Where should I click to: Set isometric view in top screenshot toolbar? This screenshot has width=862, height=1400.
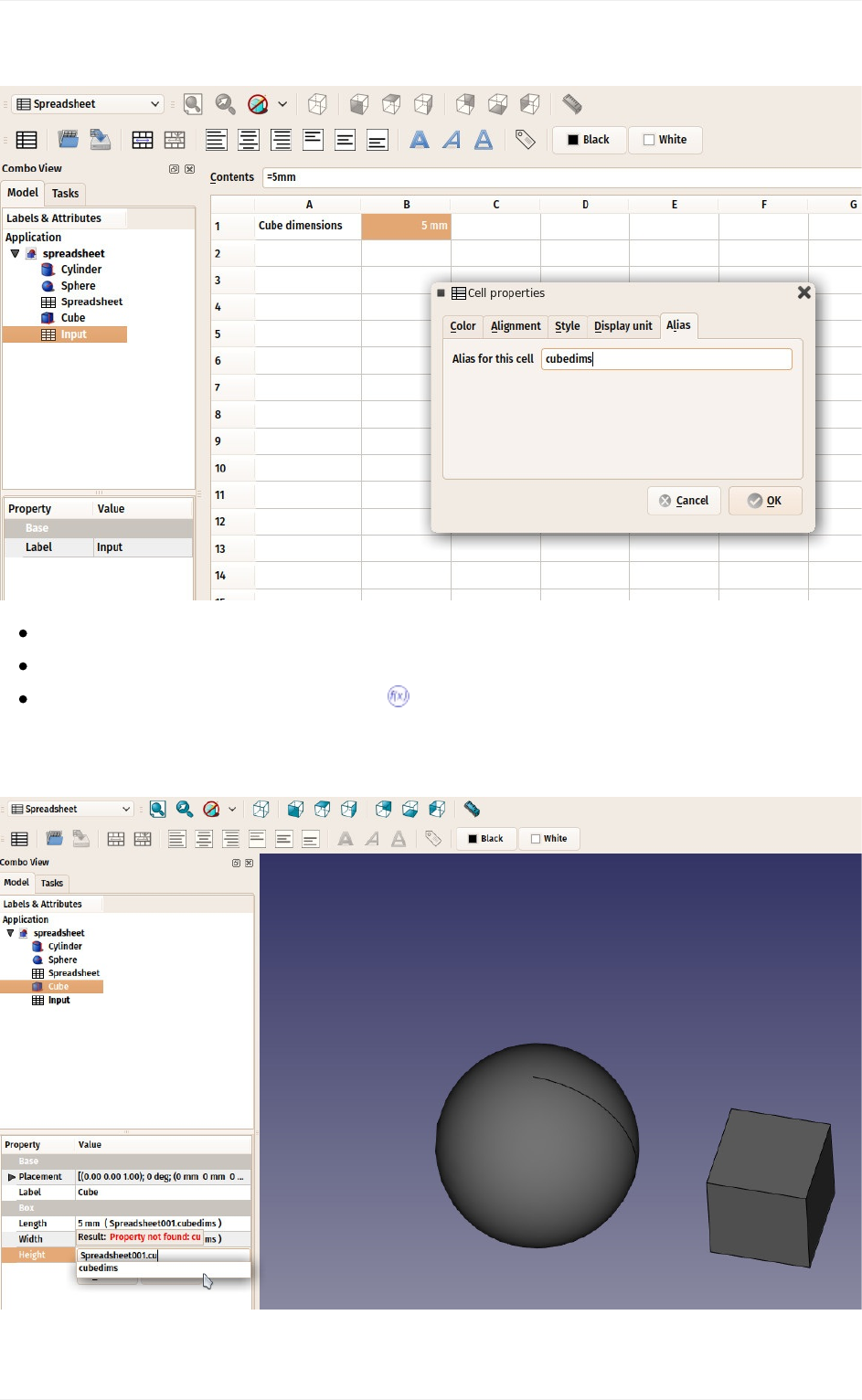coord(317,104)
